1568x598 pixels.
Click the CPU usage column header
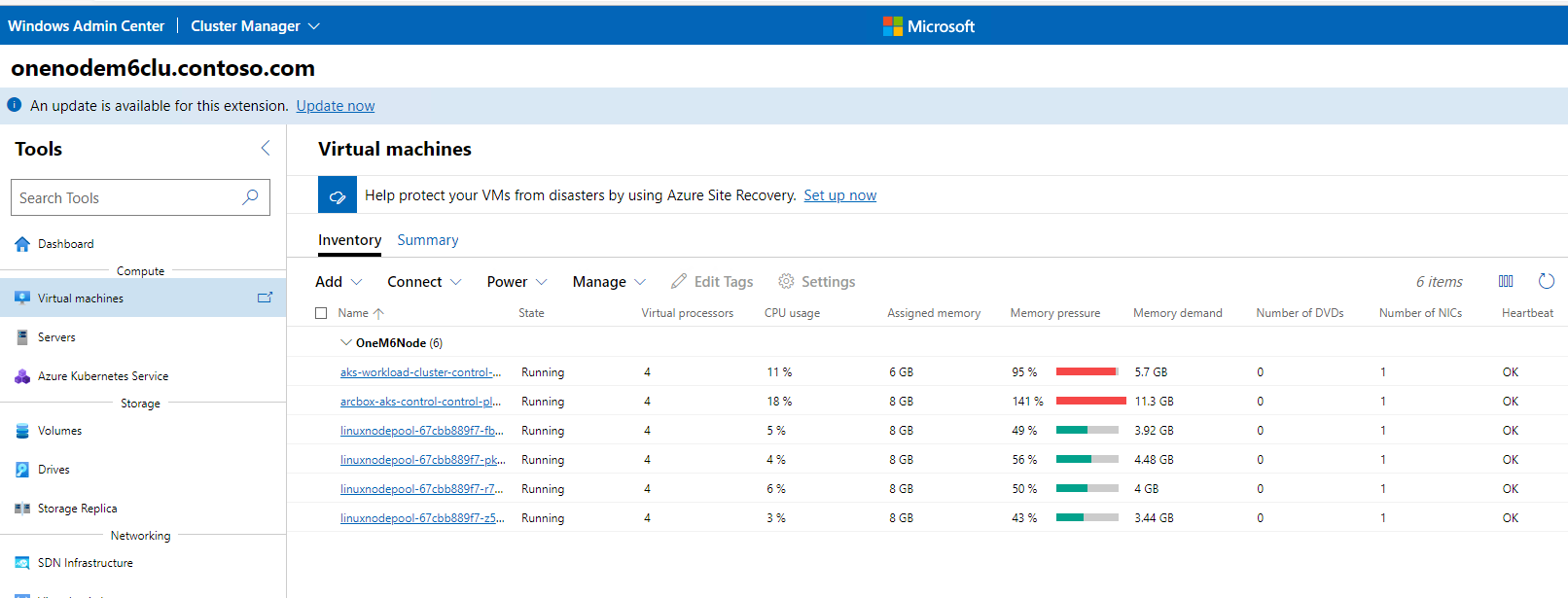(792, 313)
